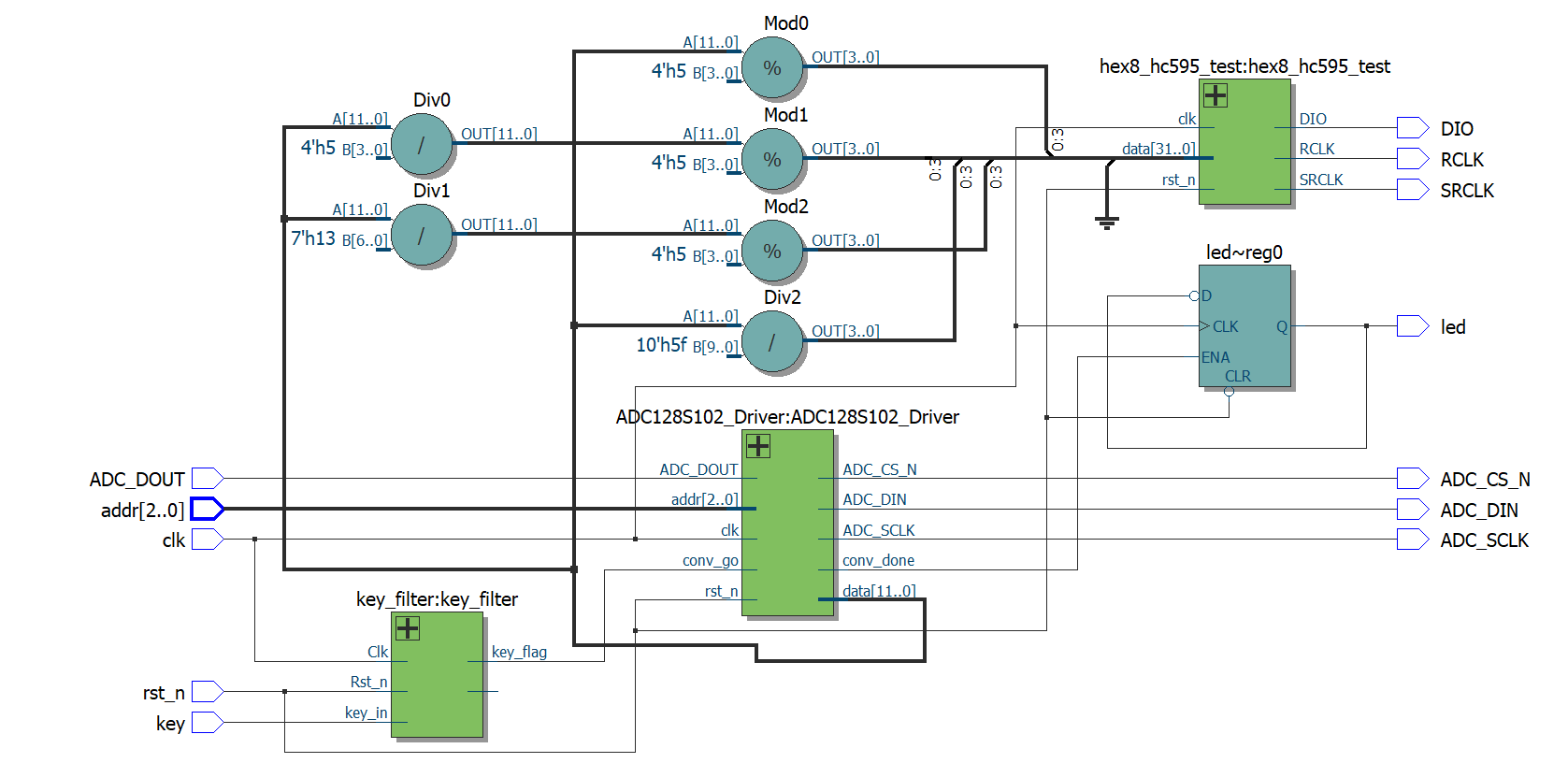Select the SRCLK output pin symbol

(1413, 190)
